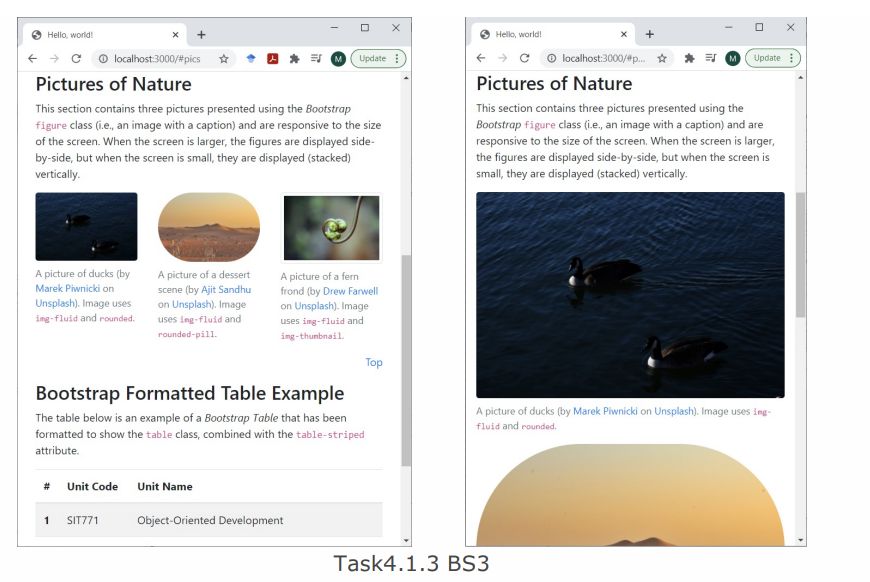Click Object-Oriented Development cell

pos(210,520)
